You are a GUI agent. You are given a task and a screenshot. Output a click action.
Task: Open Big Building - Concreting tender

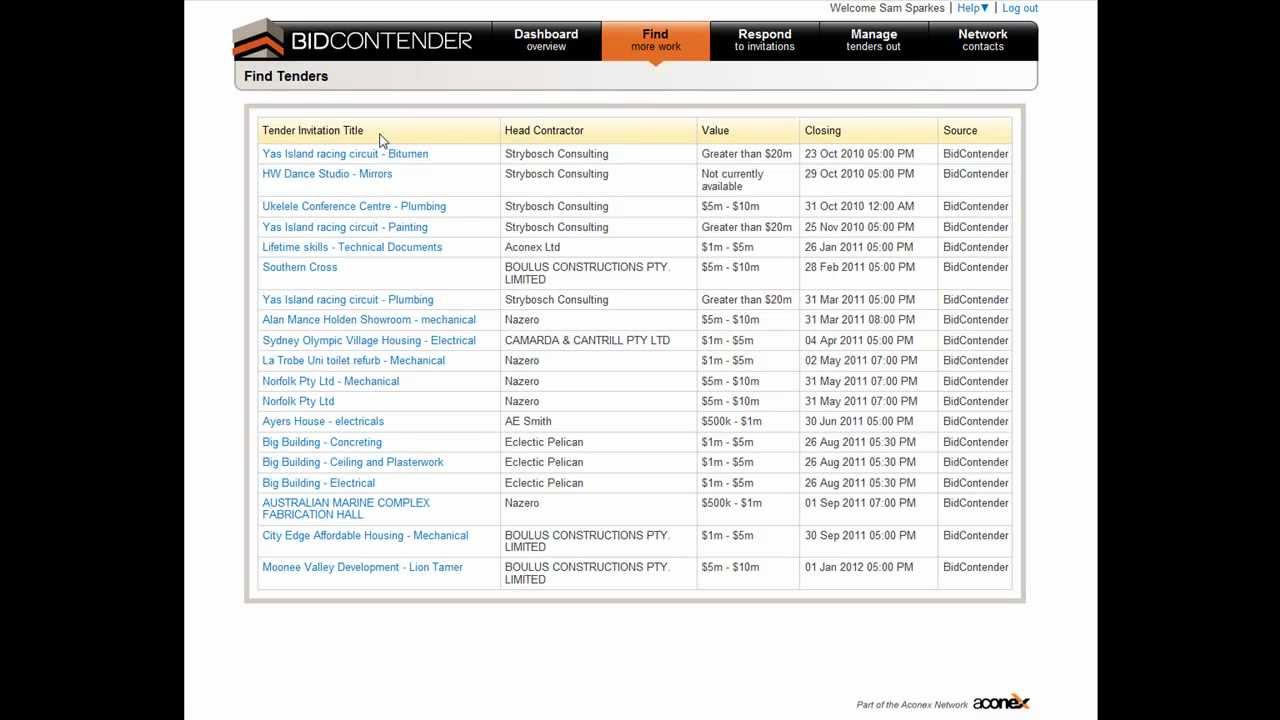322,442
